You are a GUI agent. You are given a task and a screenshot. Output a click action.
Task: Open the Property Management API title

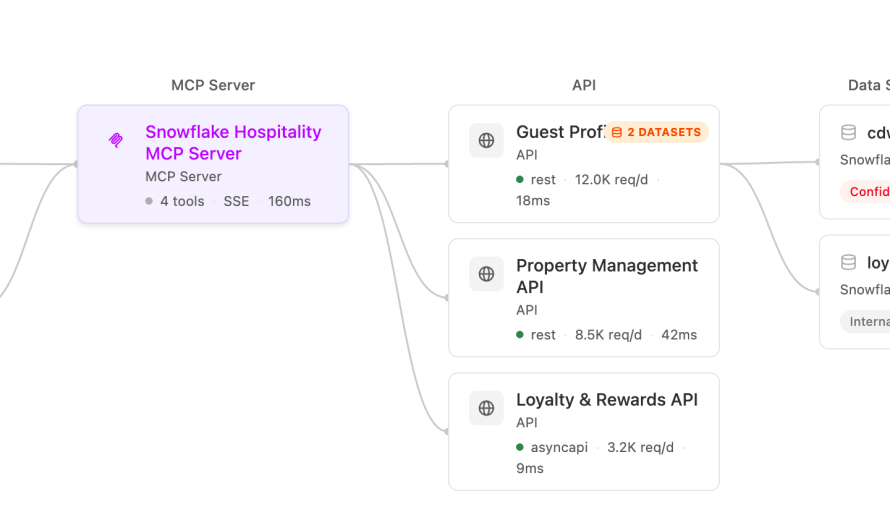(x=607, y=276)
